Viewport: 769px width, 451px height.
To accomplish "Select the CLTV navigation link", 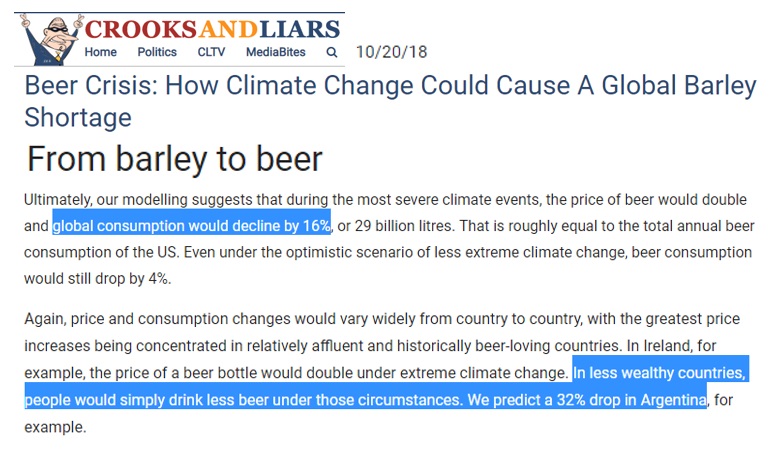I will pos(211,52).
